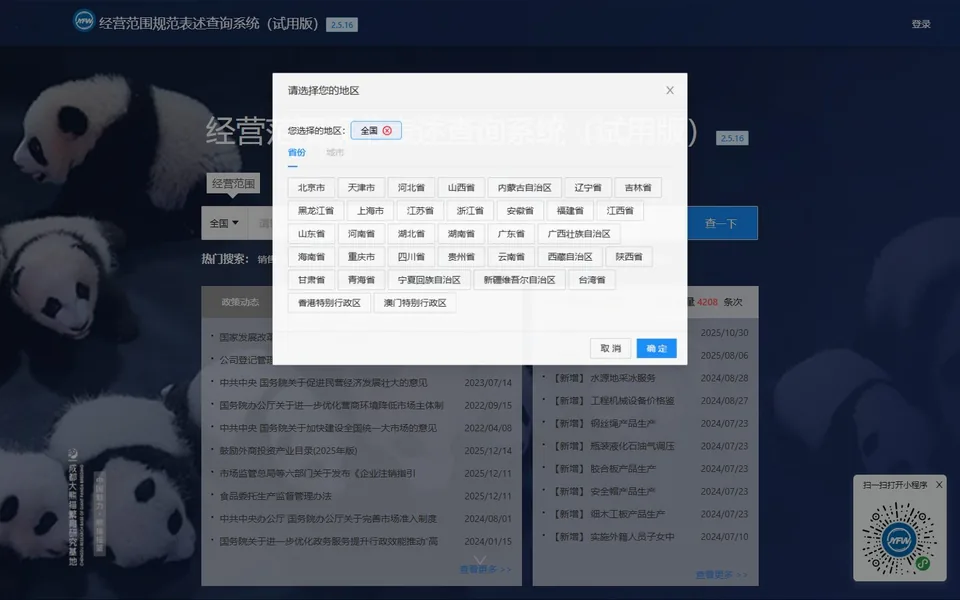
Task: Pick 辽宁省 region
Action: [588, 188]
